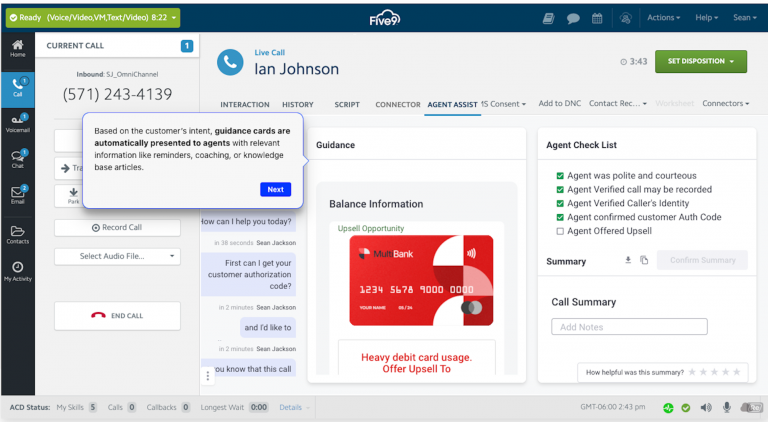The width and height of the screenshot is (768, 422).
Task: Go to Email in the sidebar
Action: click(x=17, y=194)
